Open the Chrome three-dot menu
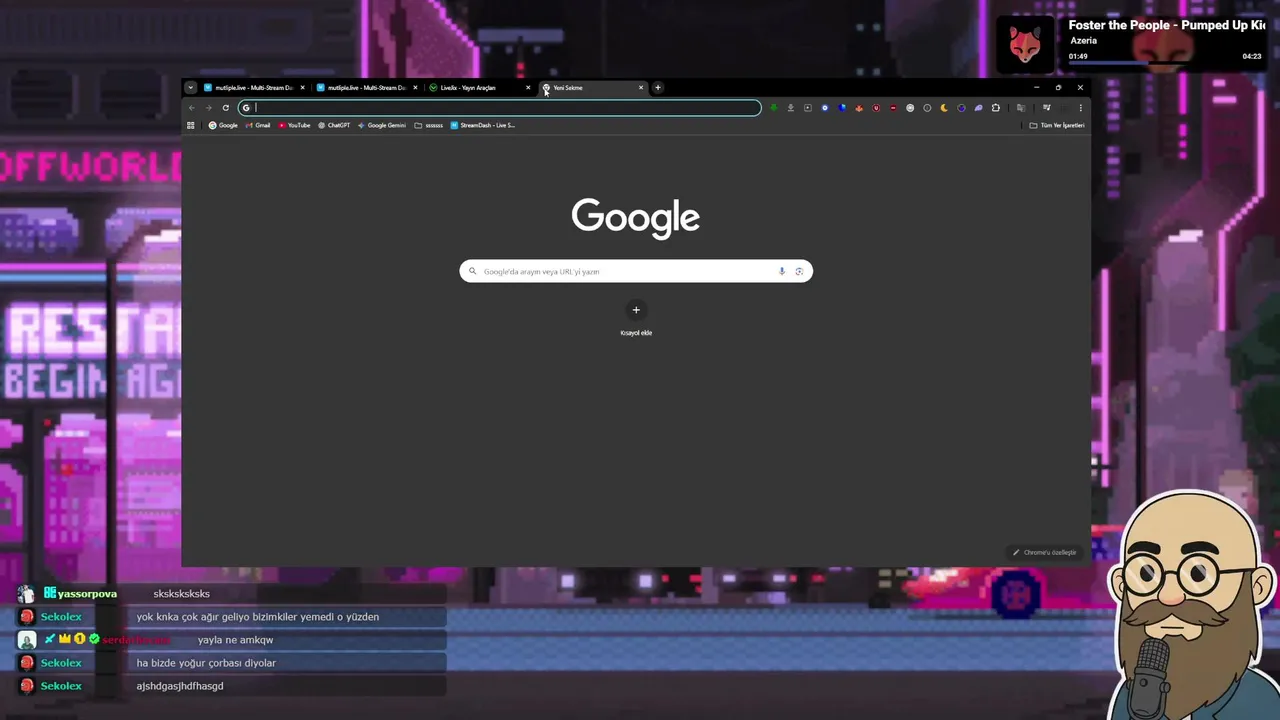Viewport: 1280px width, 720px height. tap(1080, 108)
